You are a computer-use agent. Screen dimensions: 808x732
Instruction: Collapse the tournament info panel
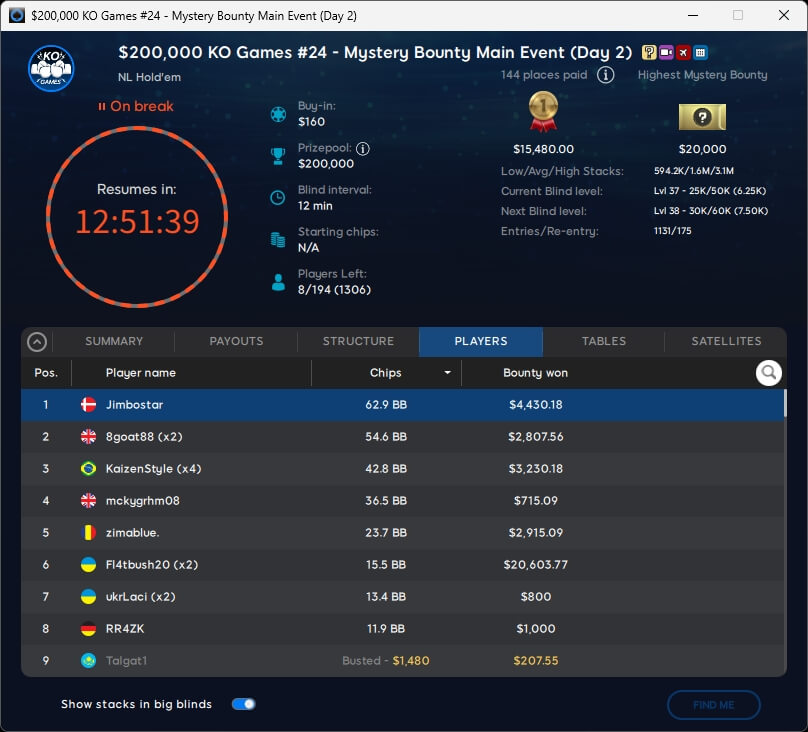click(x=37, y=342)
